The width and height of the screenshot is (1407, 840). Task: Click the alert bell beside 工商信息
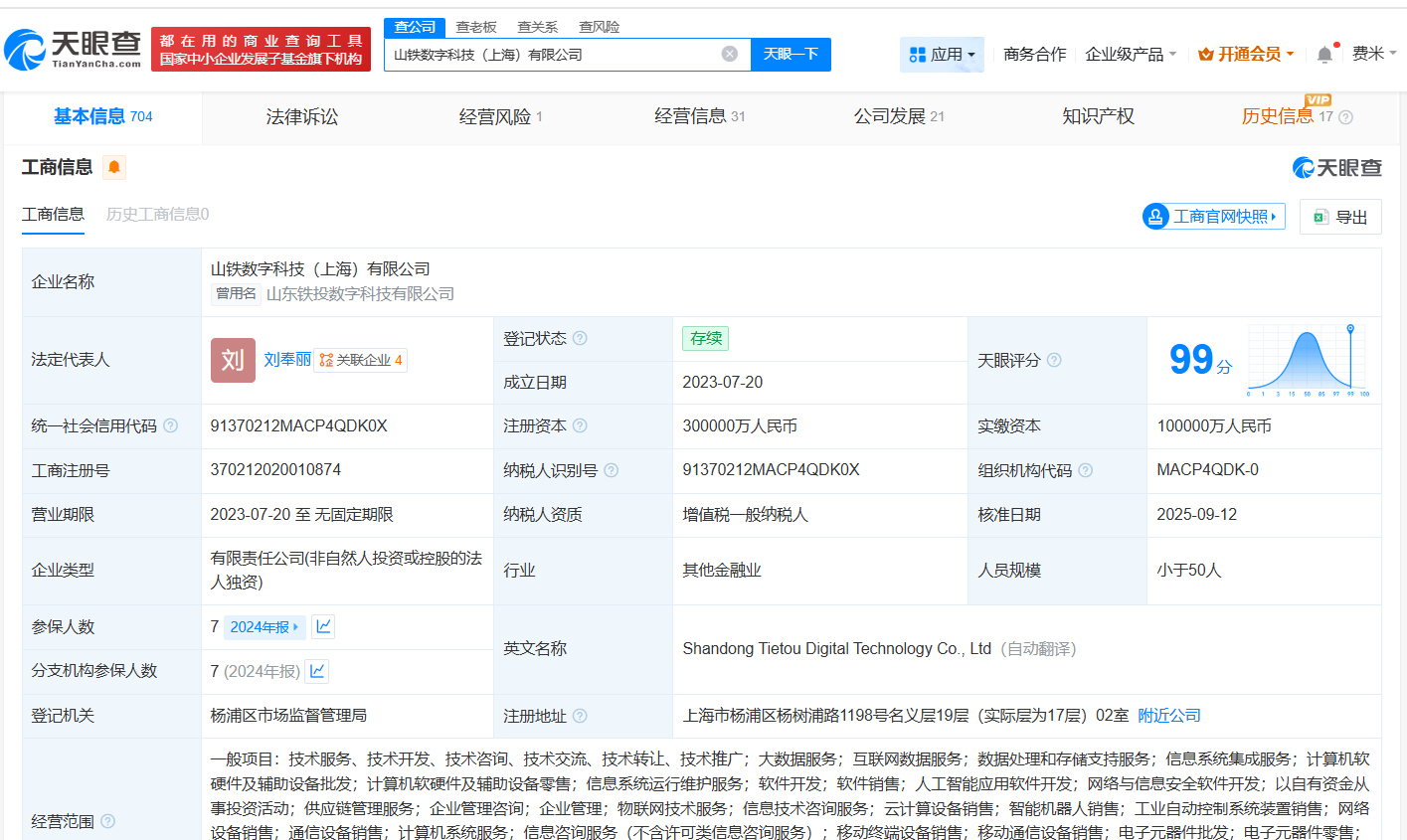click(x=113, y=168)
